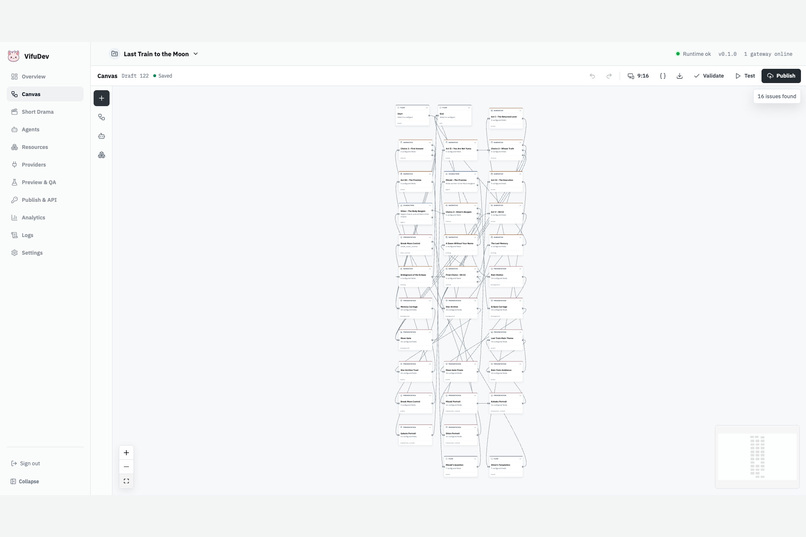The width and height of the screenshot is (806, 537).
Task: Select the Memory Carriage node
Action: [416, 308]
